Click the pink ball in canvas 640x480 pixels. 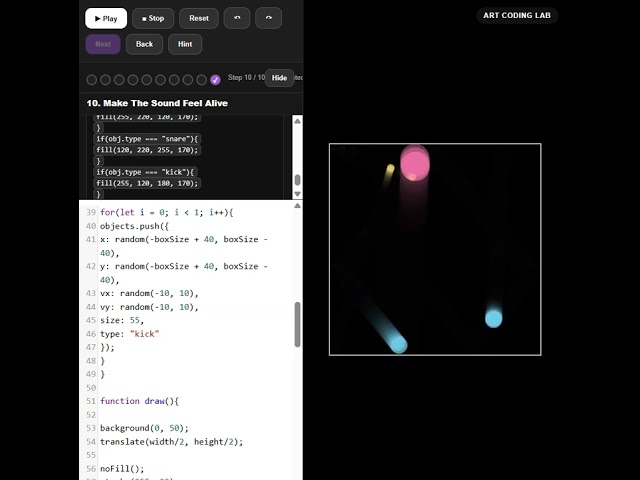(415, 163)
